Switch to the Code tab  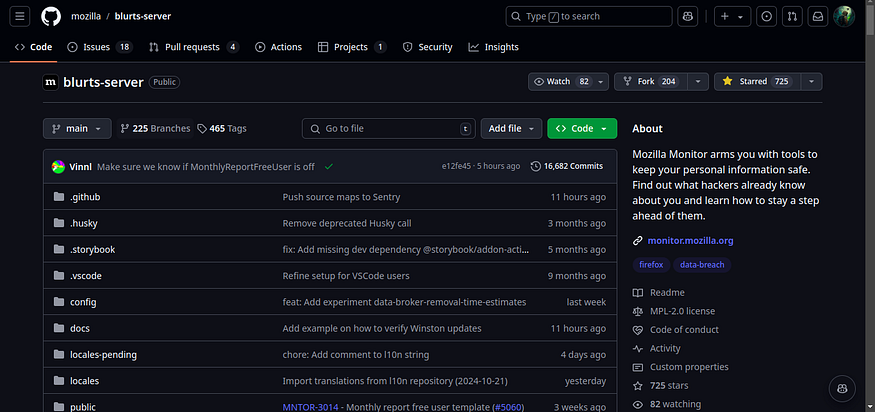33,47
